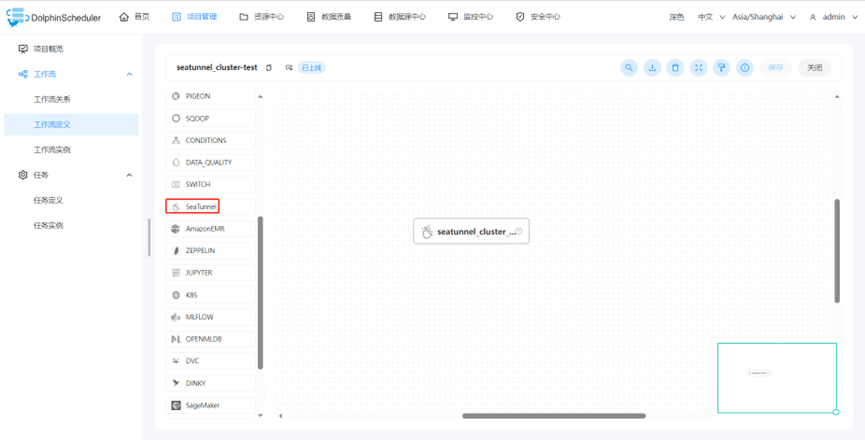Select the PIGEON task type
This screenshot has width=865, height=440.
point(211,96)
